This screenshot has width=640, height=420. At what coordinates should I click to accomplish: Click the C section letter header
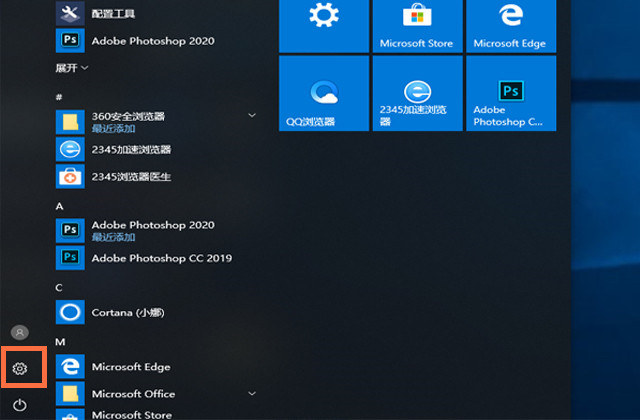tap(59, 288)
